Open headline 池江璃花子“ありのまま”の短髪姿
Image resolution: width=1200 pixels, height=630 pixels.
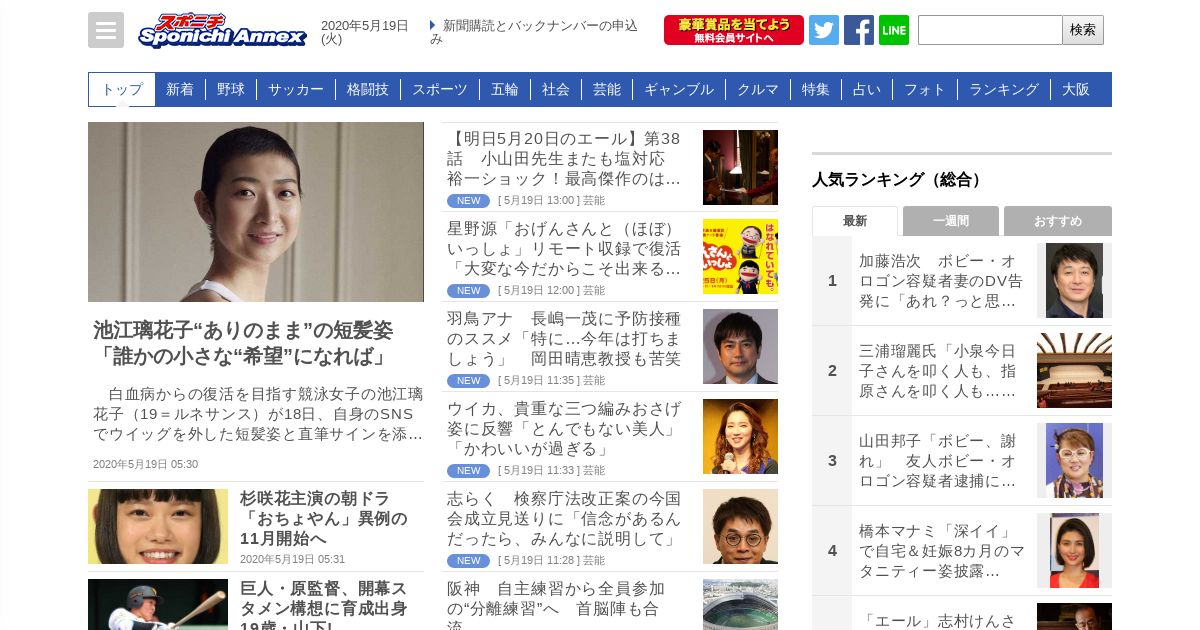243,343
